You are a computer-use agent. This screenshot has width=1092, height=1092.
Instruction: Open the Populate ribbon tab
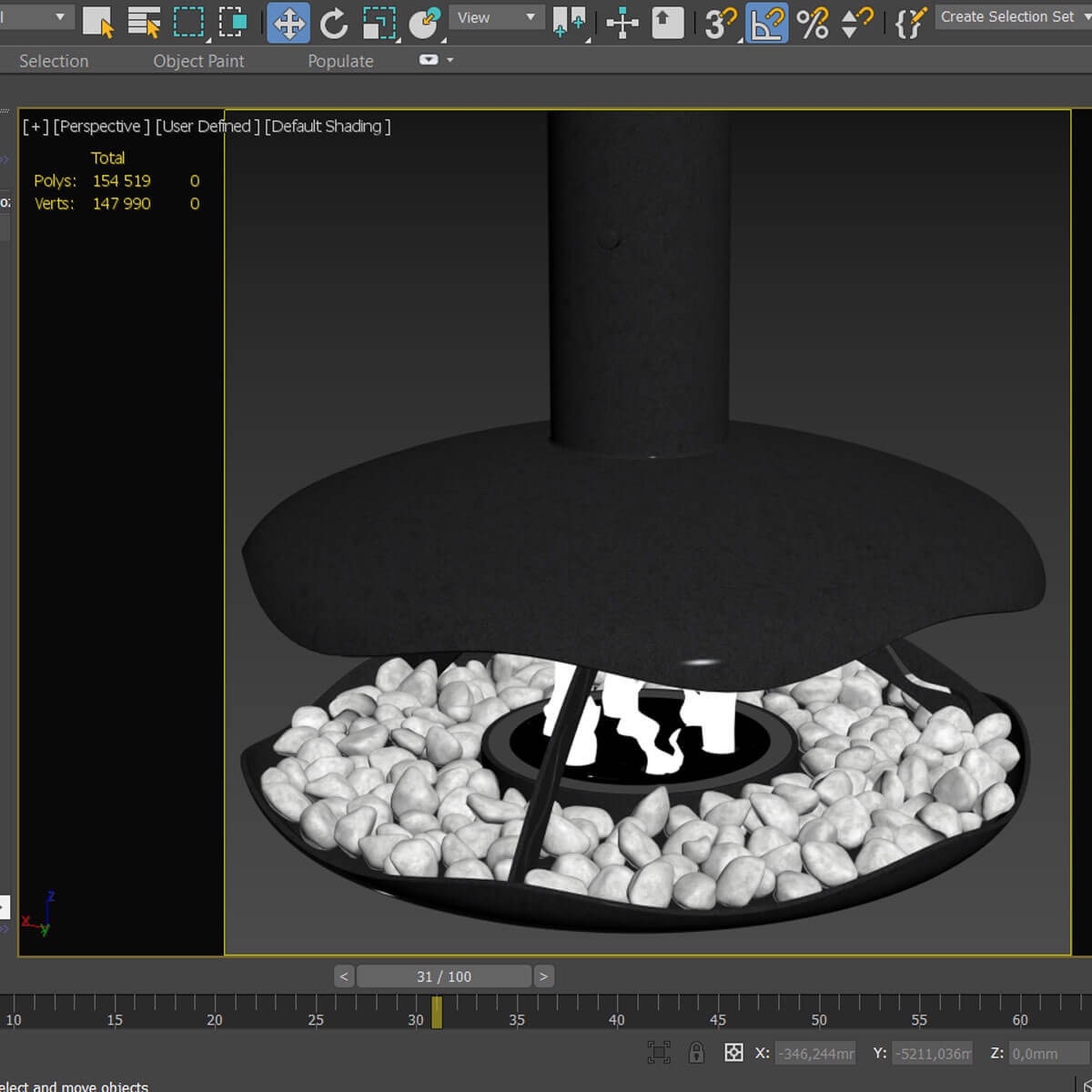click(340, 61)
